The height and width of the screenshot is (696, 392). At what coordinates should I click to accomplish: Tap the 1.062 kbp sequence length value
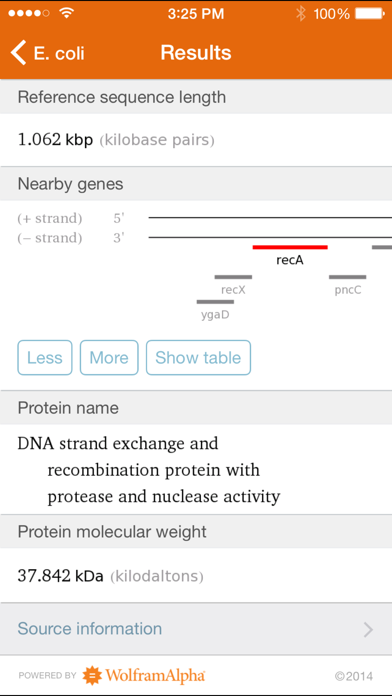pyautogui.click(x=55, y=140)
